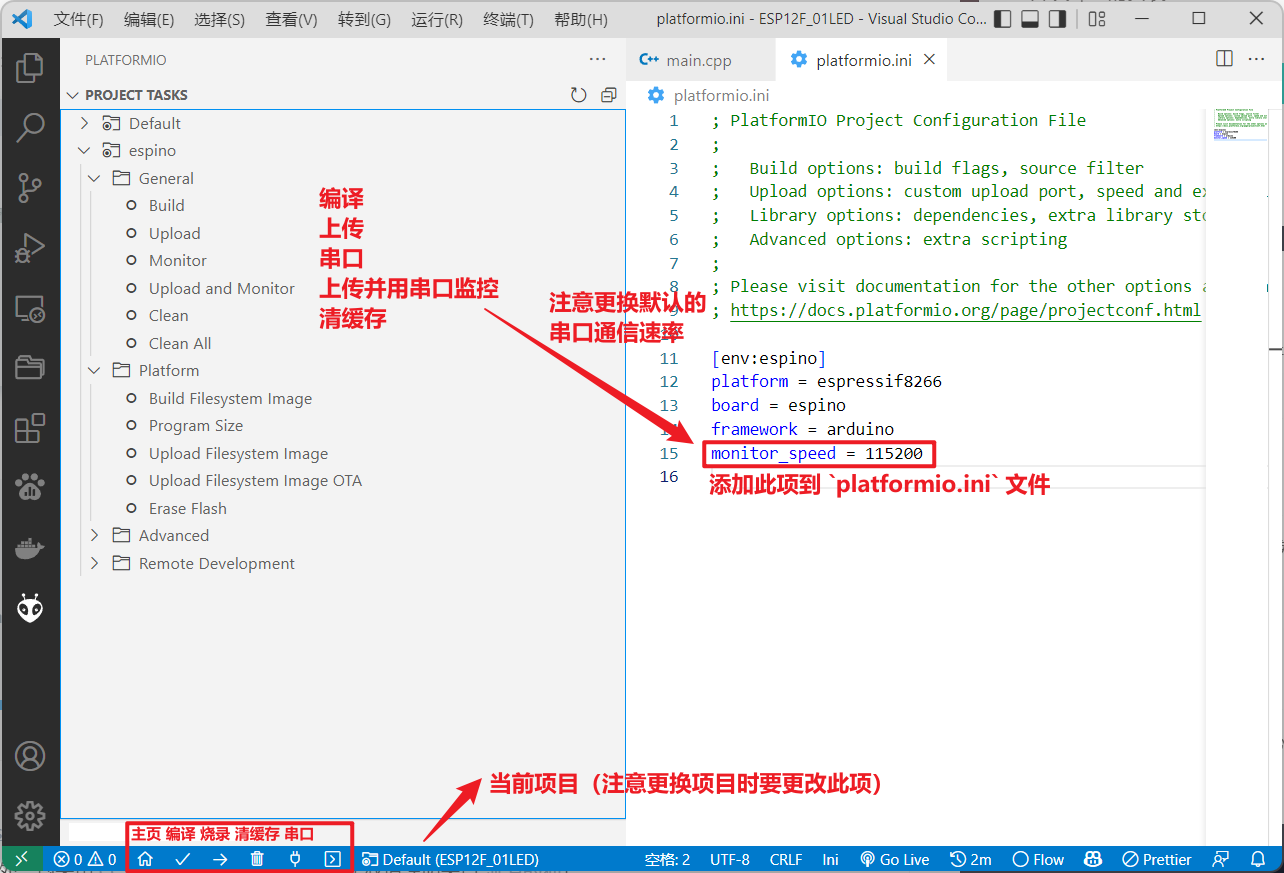This screenshot has height=873, width=1284.
Task: Open Customize Layout in title bar
Action: coord(1097,19)
